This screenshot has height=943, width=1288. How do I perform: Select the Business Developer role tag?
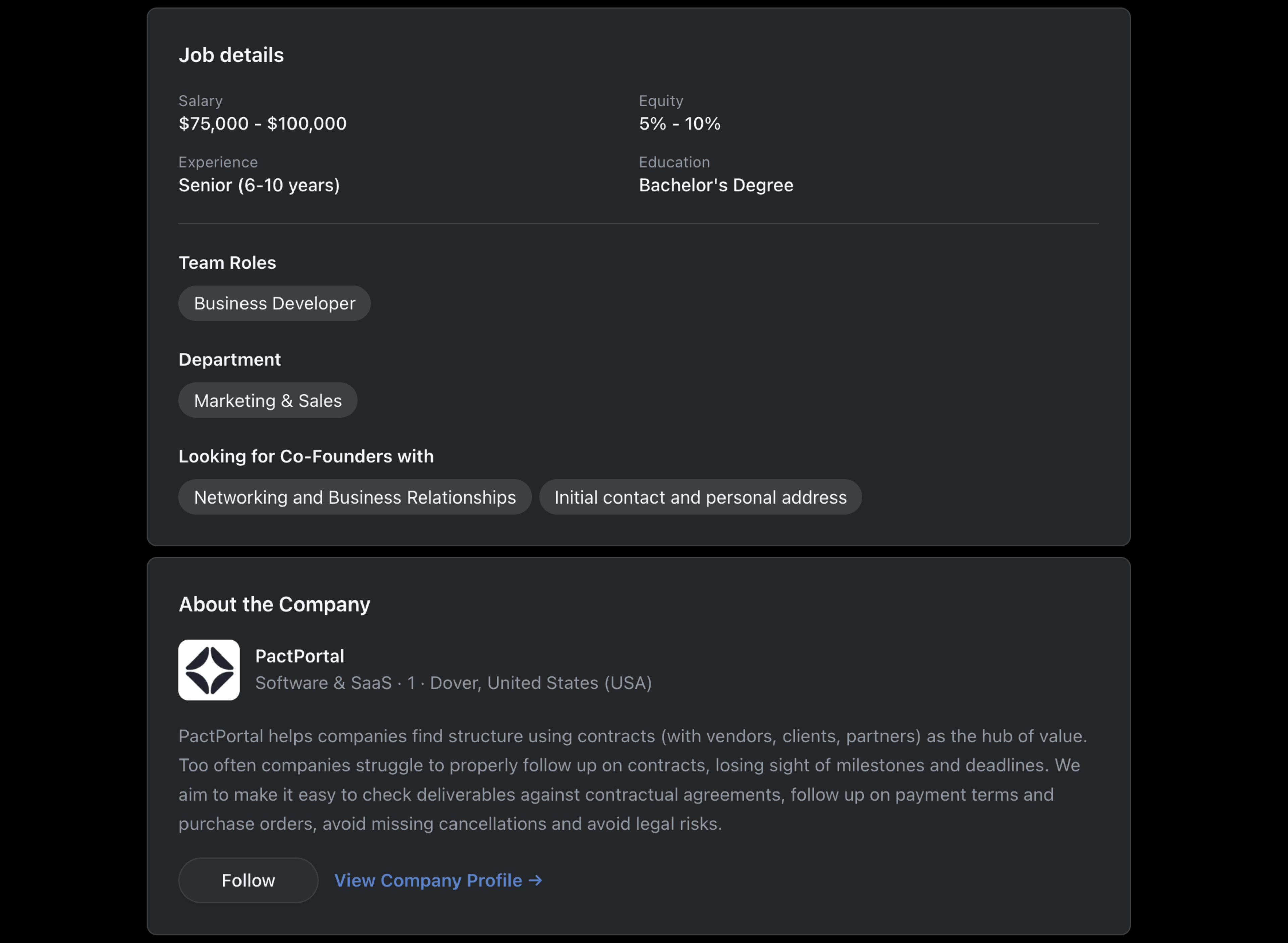(274, 303)
